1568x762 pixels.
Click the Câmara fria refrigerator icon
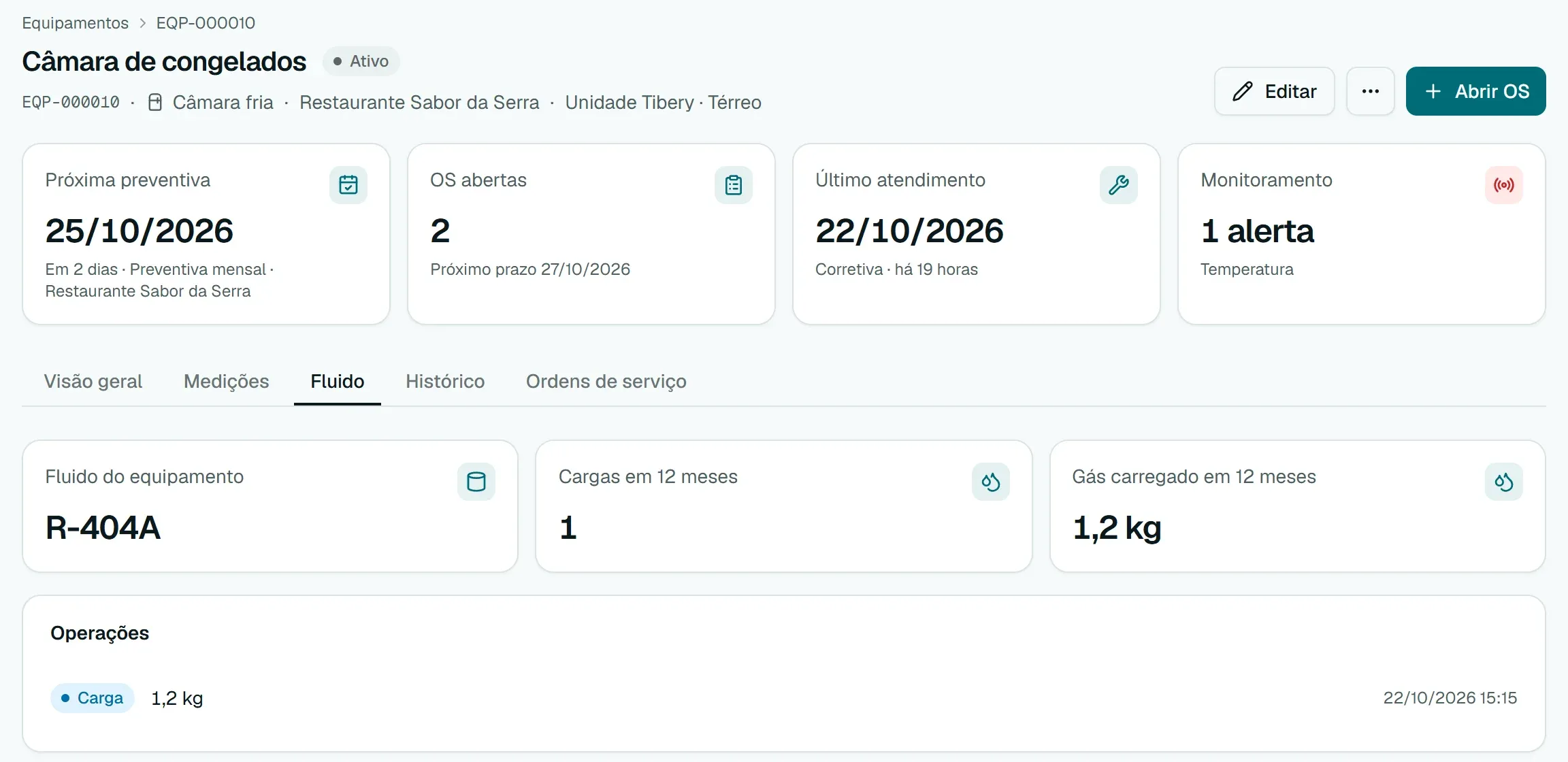tap(155, 103)
